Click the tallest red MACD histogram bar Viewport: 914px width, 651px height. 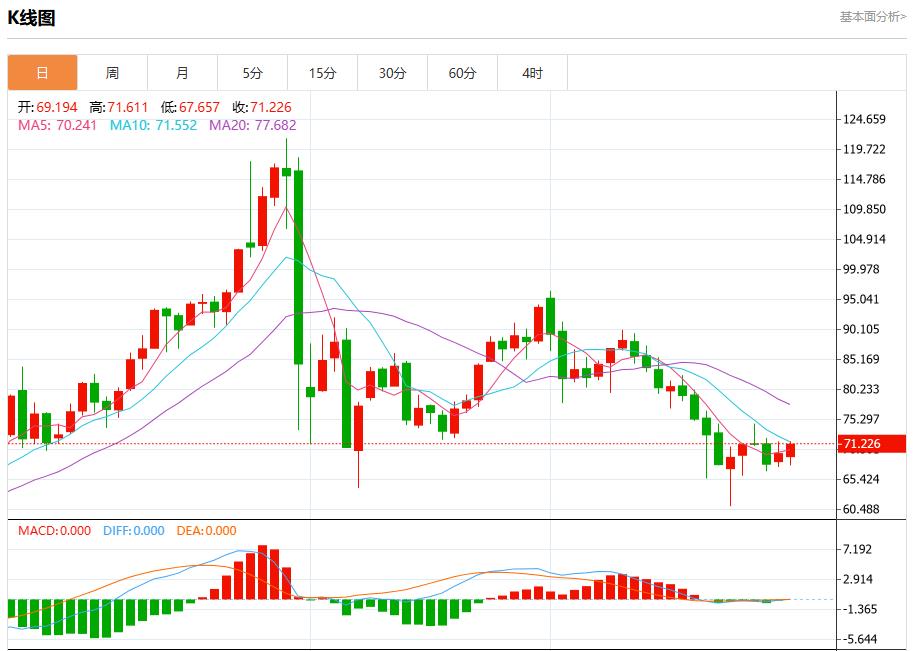pos(263,572)
